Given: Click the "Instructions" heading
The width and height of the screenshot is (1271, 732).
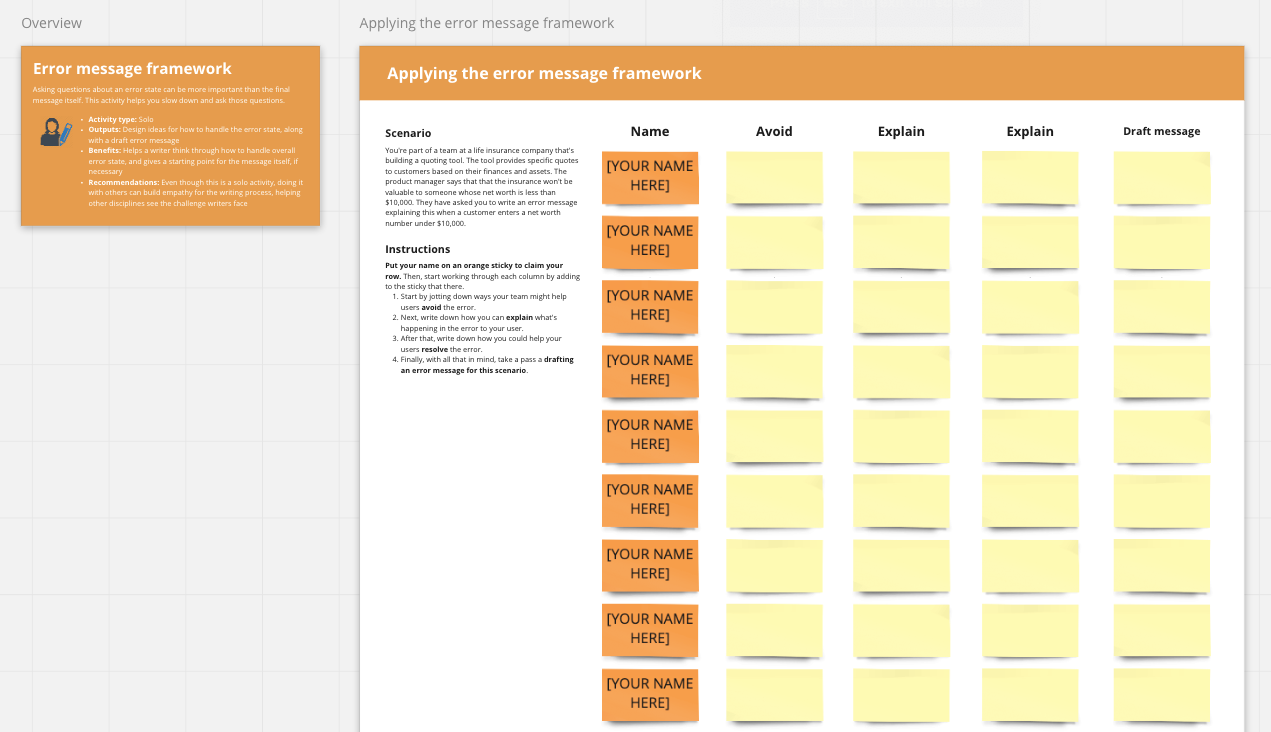Looking at the screenshot, I should [x=418, y=249].
